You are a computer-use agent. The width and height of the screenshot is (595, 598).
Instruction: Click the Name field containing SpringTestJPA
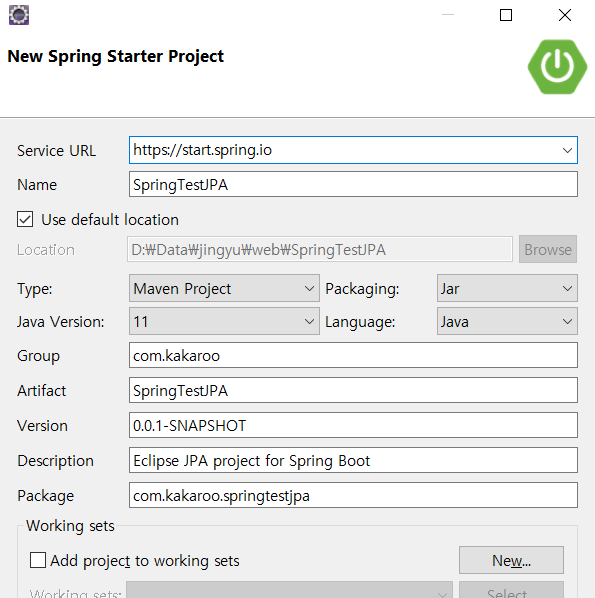[353, 185]
